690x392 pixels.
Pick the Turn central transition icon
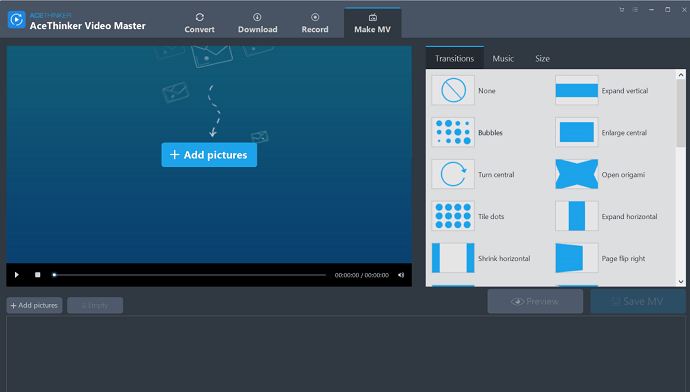point(453,174)
